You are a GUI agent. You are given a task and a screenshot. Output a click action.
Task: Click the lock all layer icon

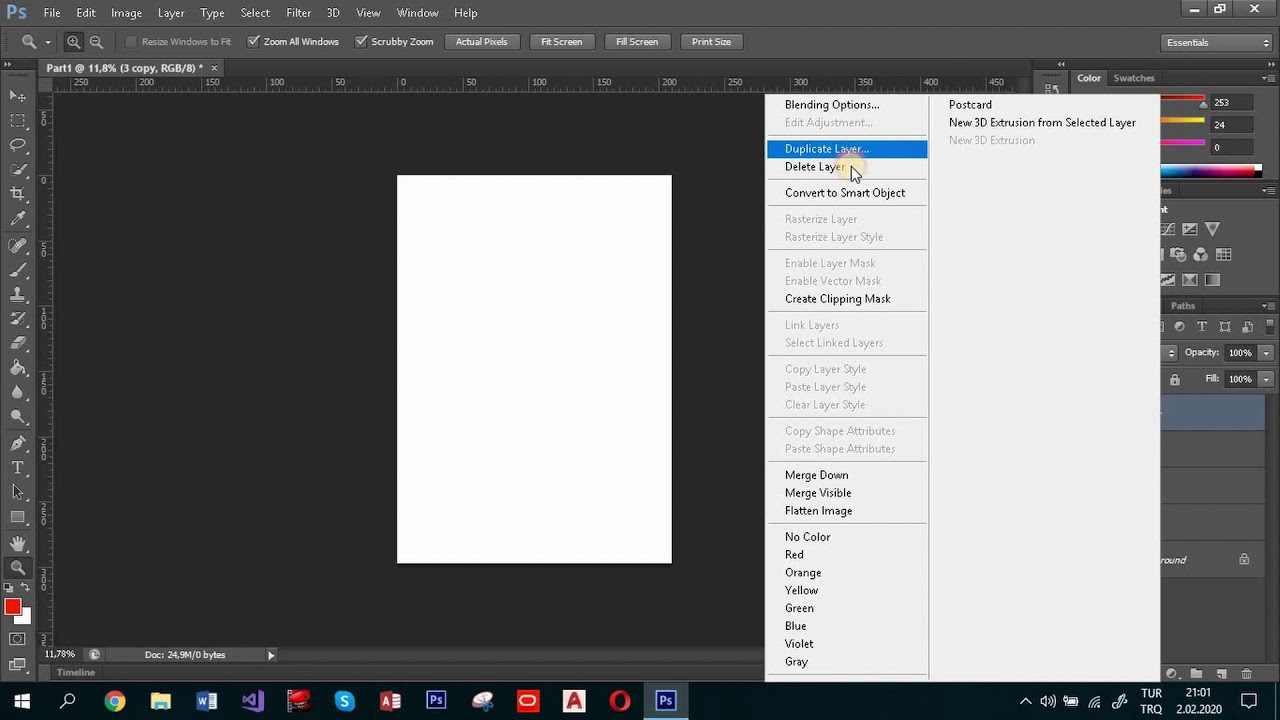point(1175,380)
